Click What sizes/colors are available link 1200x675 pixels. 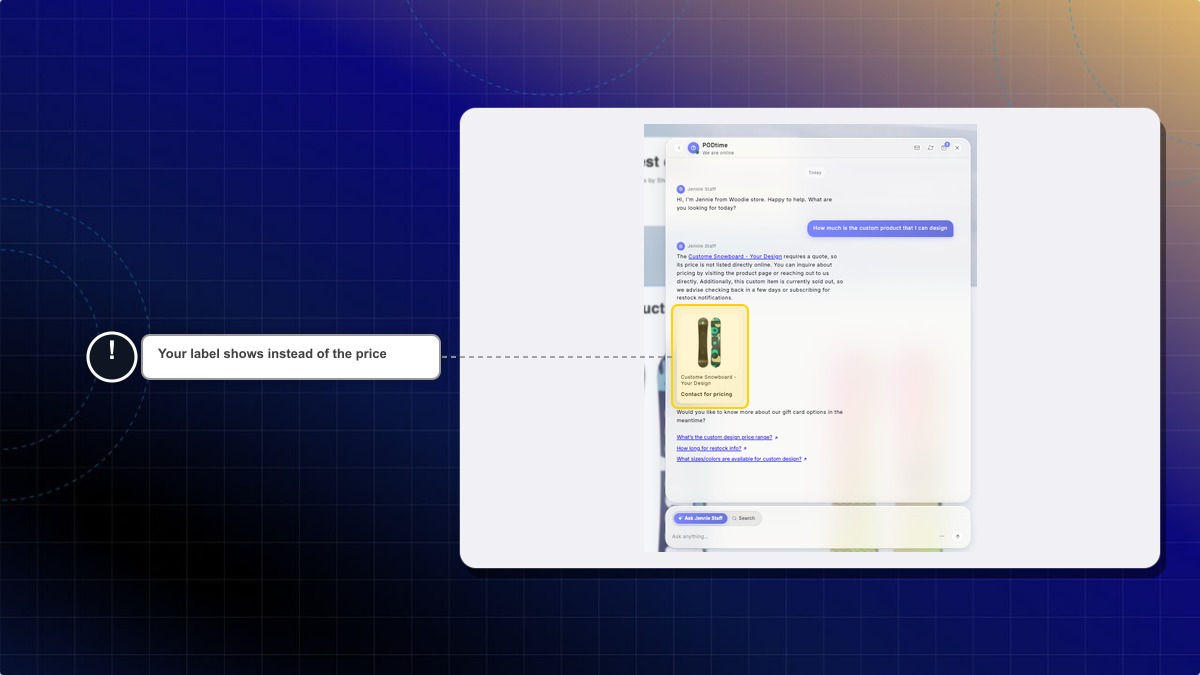741,459
